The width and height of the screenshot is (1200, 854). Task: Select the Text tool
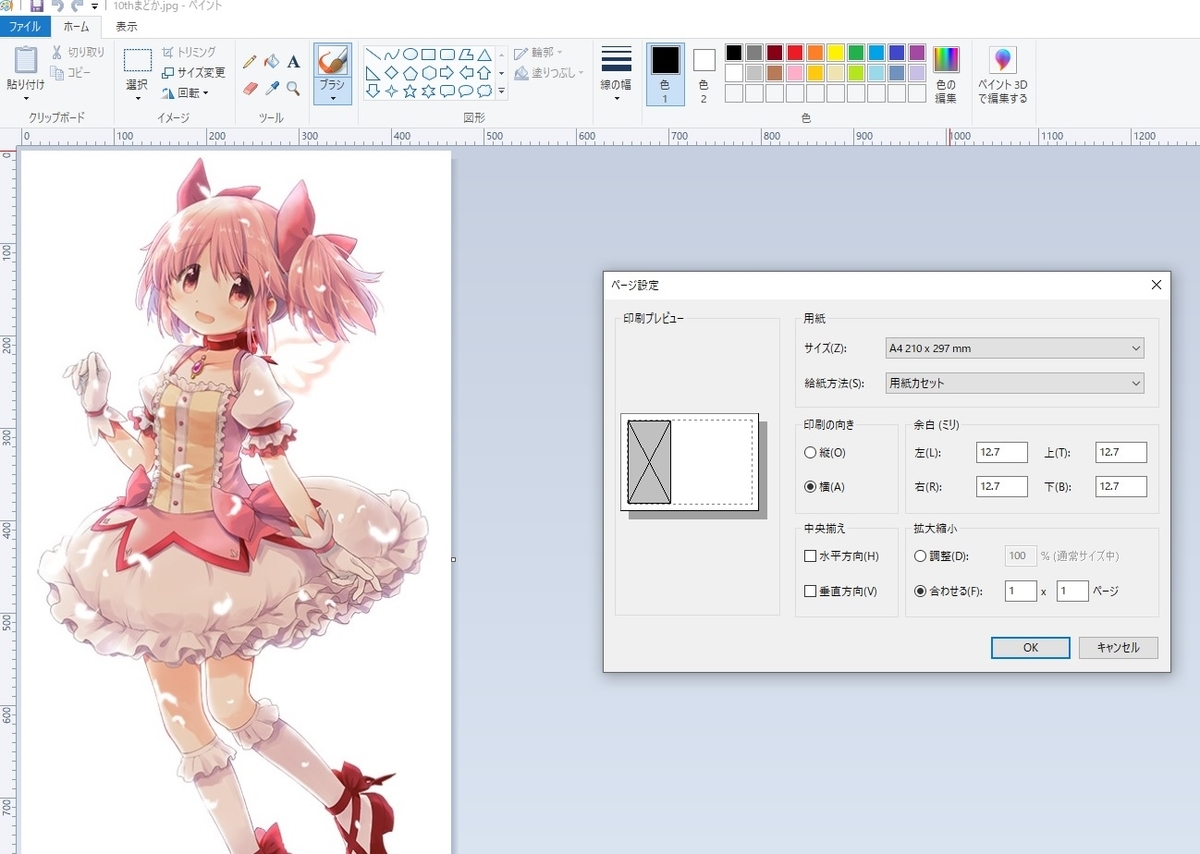click(x=293, y=62)
